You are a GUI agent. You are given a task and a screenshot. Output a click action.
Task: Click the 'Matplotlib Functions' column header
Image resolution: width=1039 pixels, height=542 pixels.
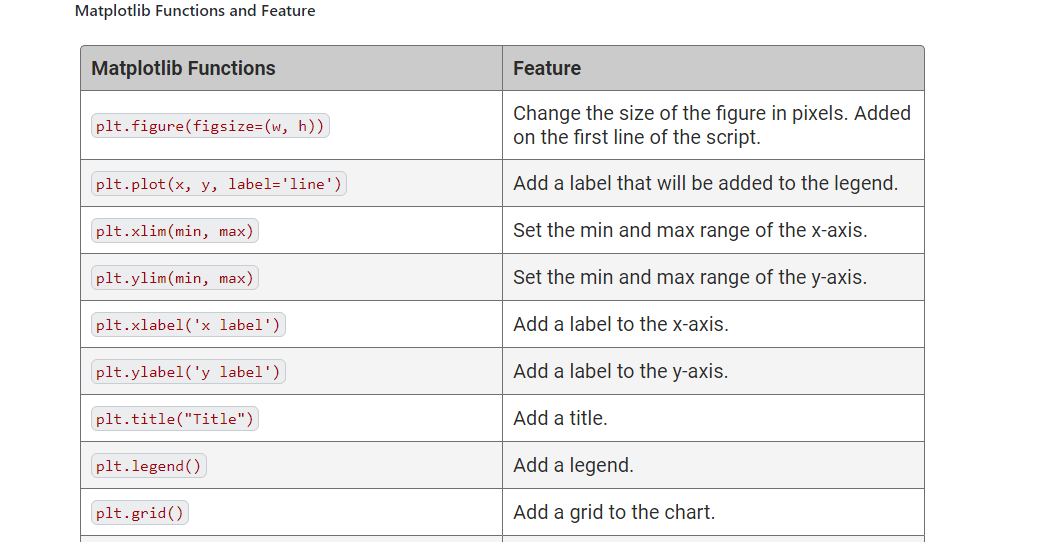(183, 68)
